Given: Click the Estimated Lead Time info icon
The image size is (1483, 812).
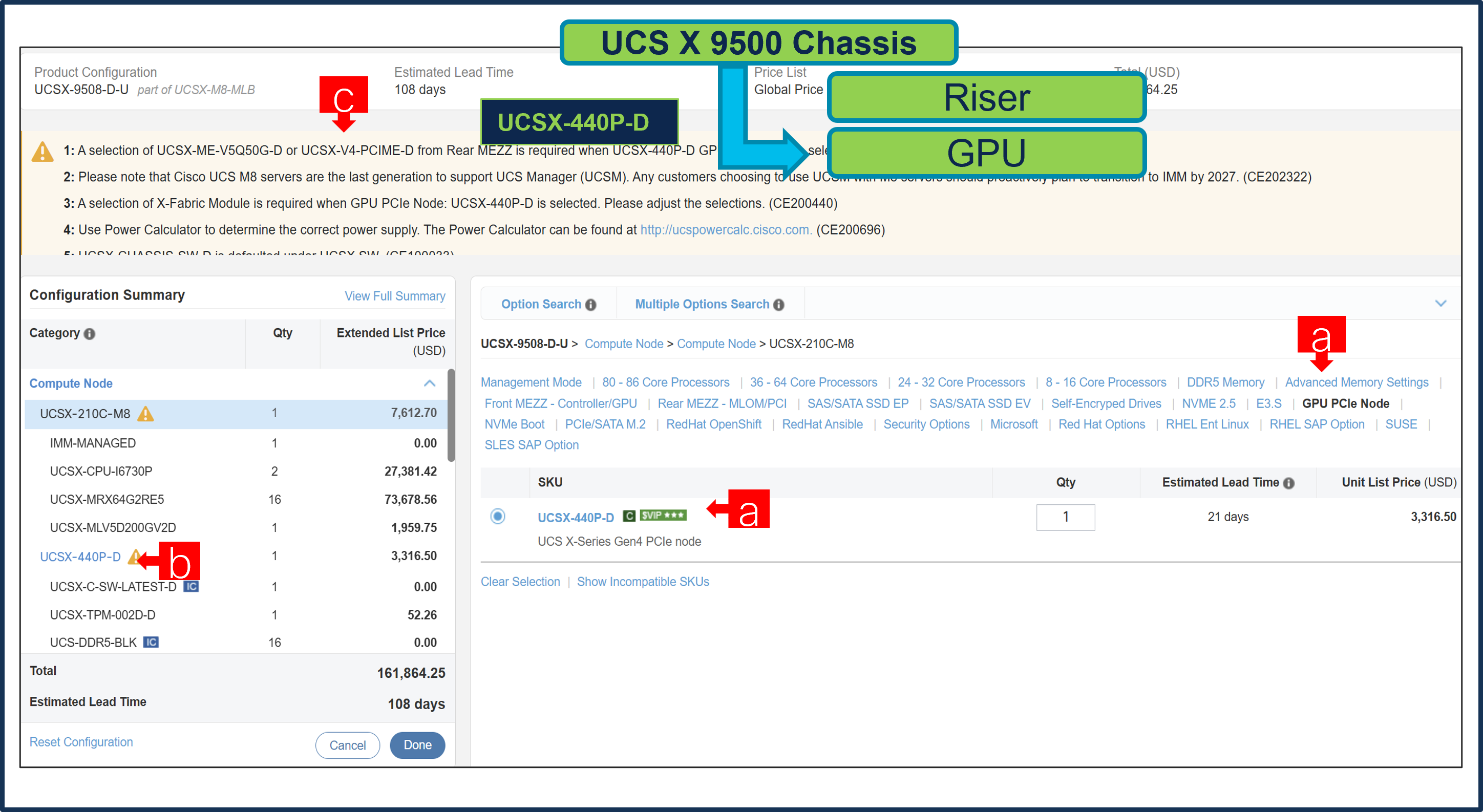Looking at the screenshot, I should click(x=1289, y=483).
